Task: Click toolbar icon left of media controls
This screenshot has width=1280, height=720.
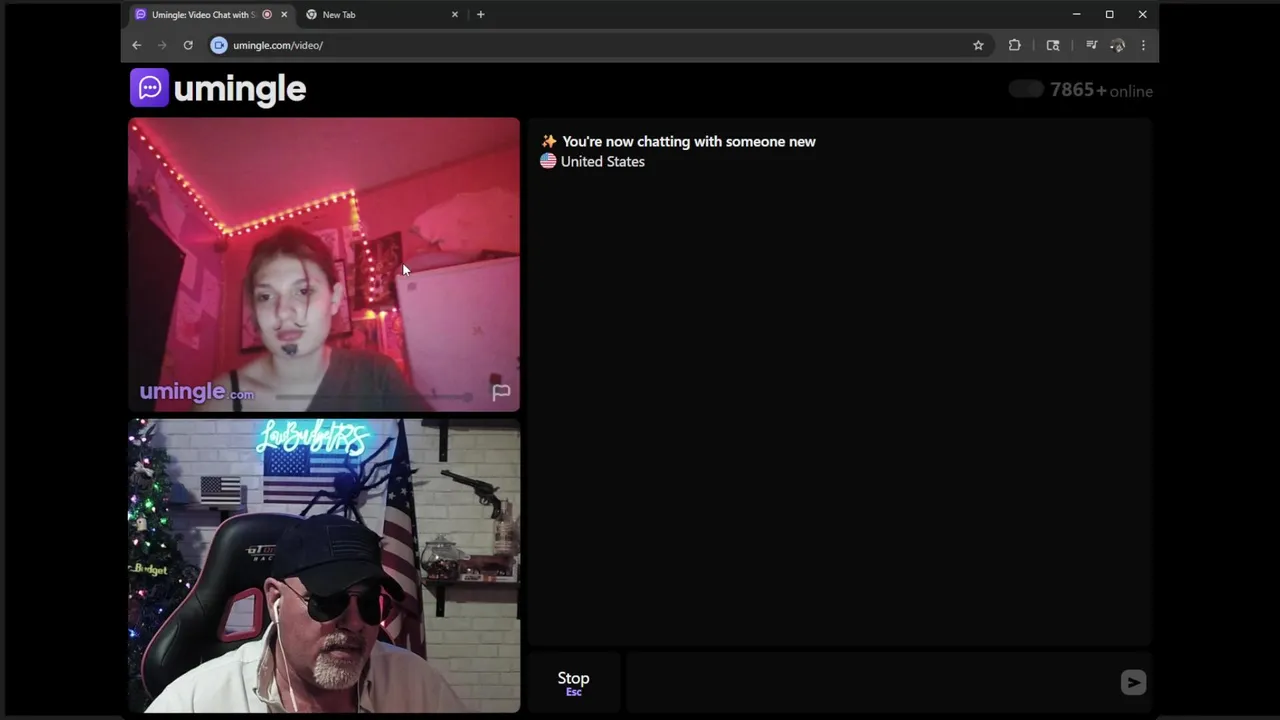Action: (1053, 45)
